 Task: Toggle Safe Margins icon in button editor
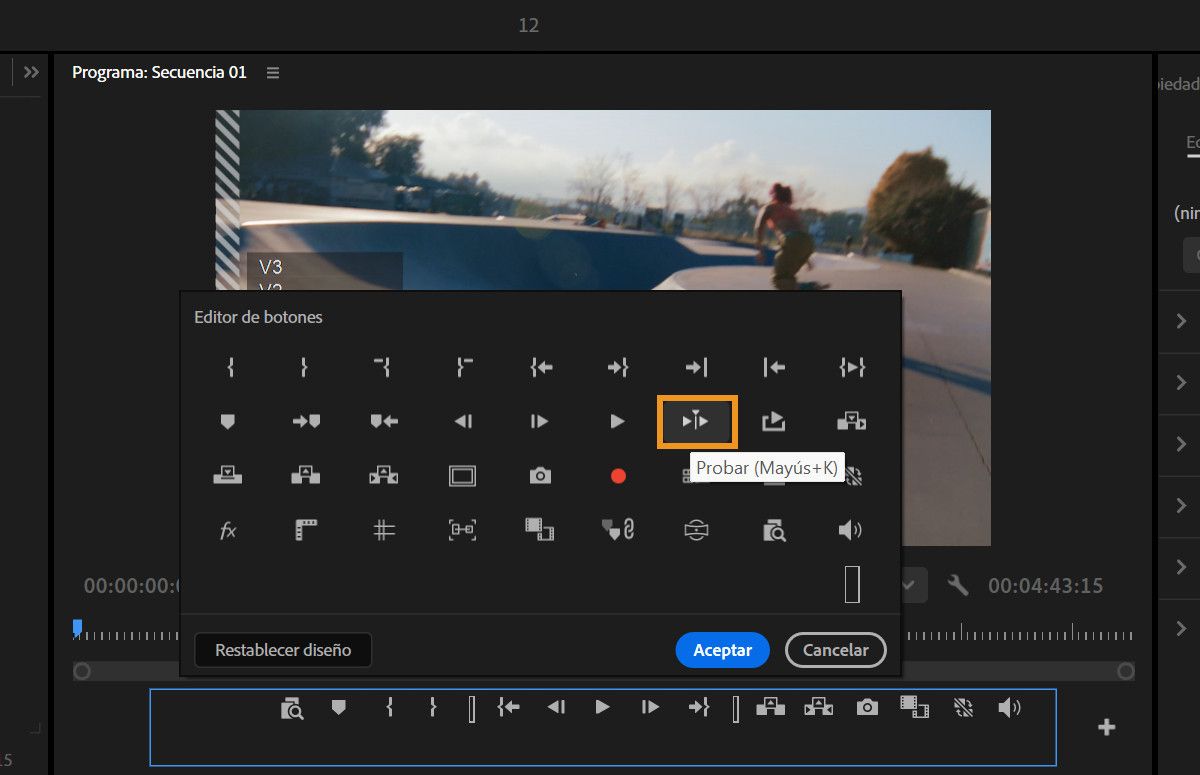[462, 476]
